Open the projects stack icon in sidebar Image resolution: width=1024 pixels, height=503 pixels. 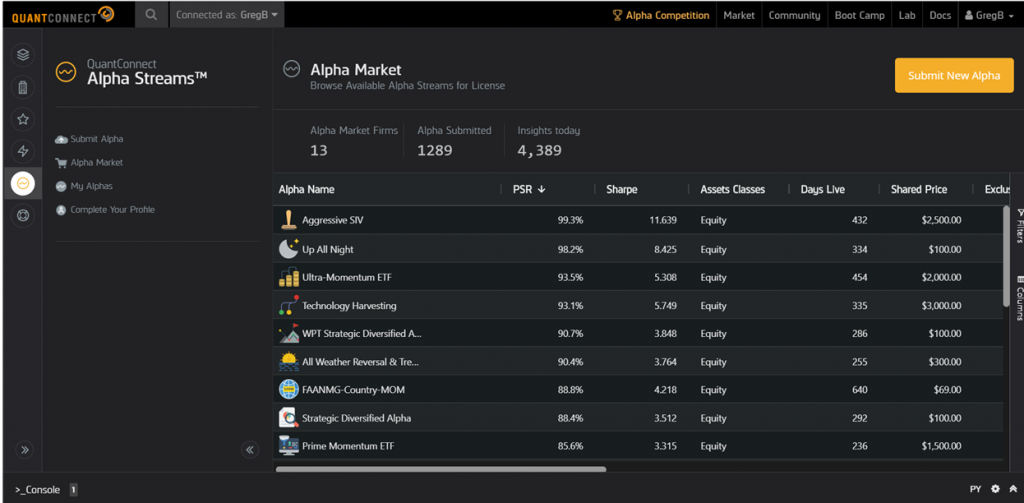click(x=23, y=55)
